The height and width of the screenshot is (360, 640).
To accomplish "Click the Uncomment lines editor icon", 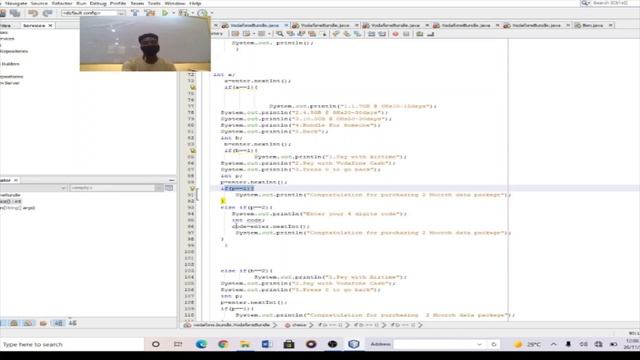I will pyautogui.click(x=430, y=34).
